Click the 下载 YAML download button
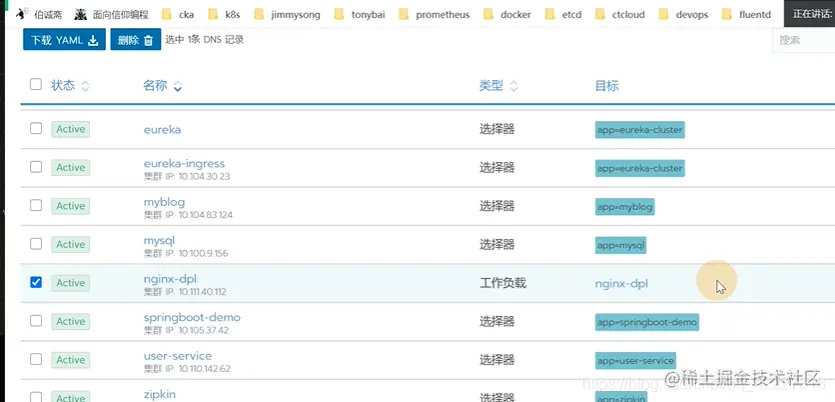The image size is (835, 402). coord(64,40)
